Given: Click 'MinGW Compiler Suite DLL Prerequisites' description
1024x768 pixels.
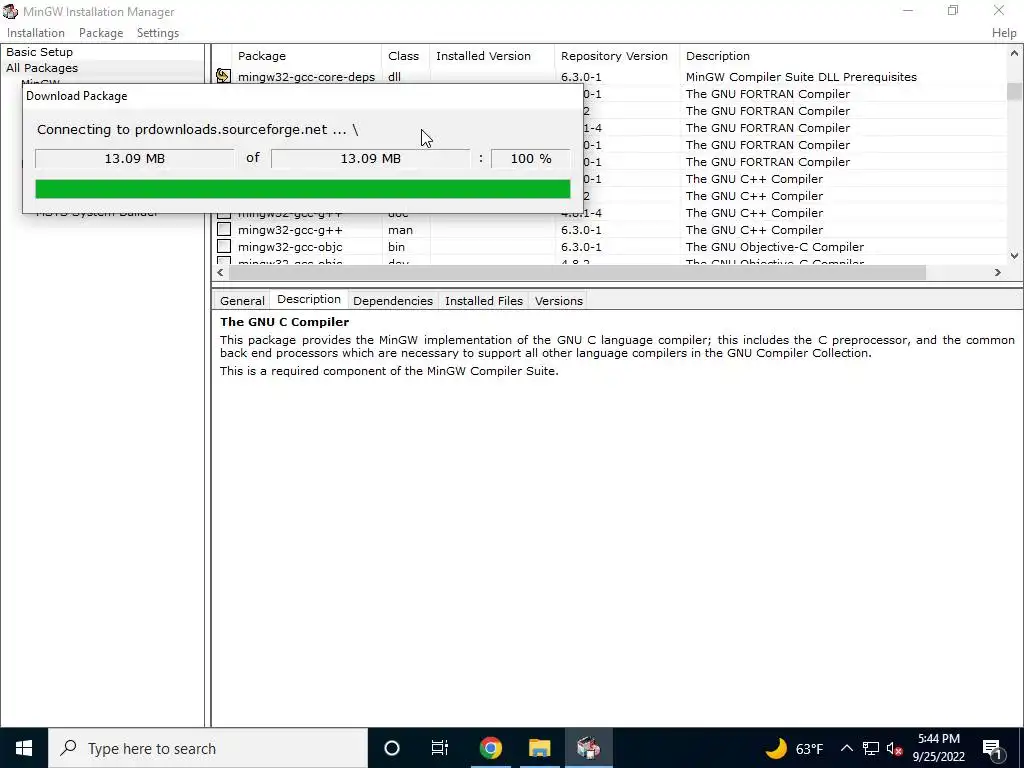Looking at the screenshot, I should [801, 77].
